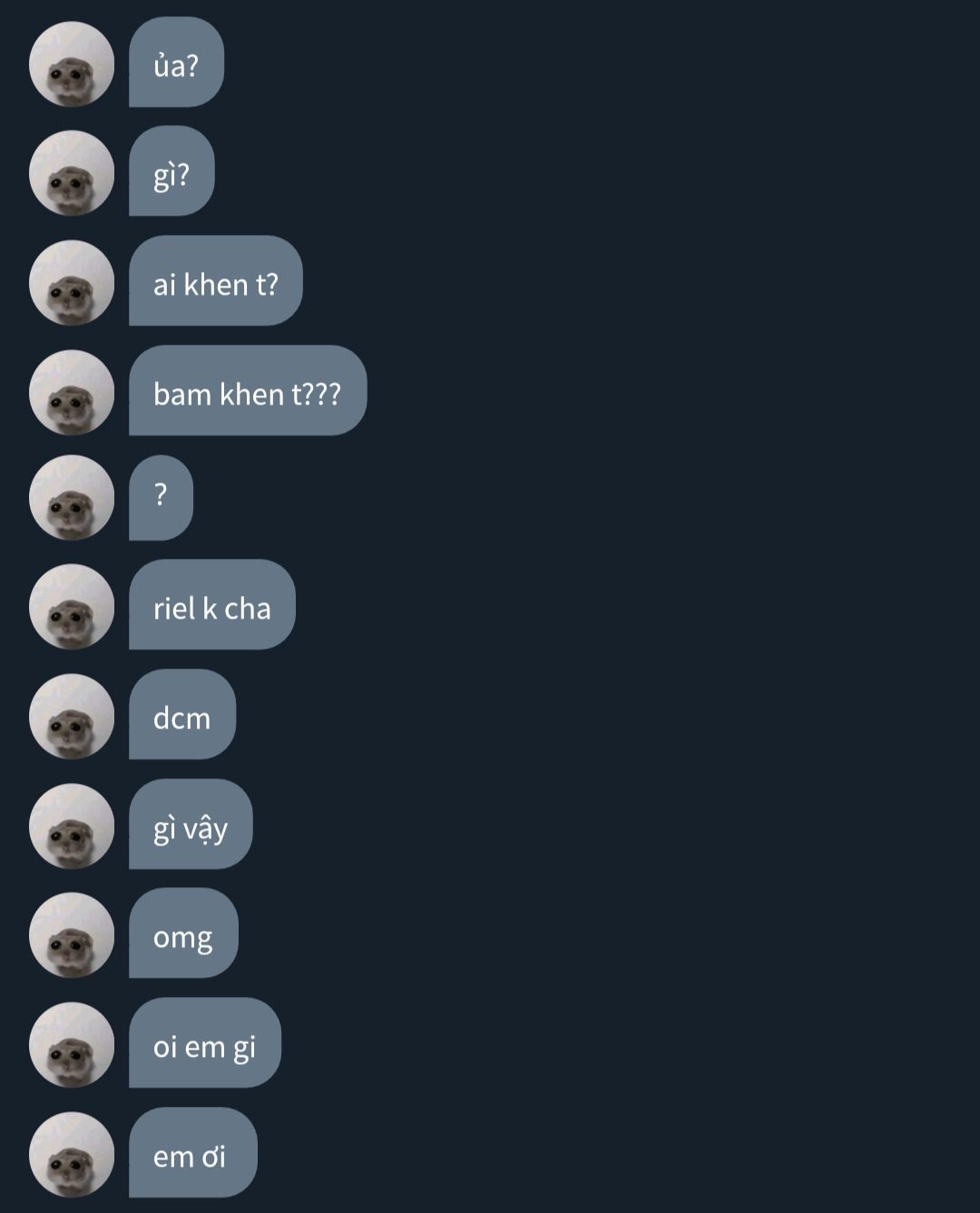Open profile picture beside "ai khen t?"
Viewport: 980px width, 1213px height.
(72, 283)
